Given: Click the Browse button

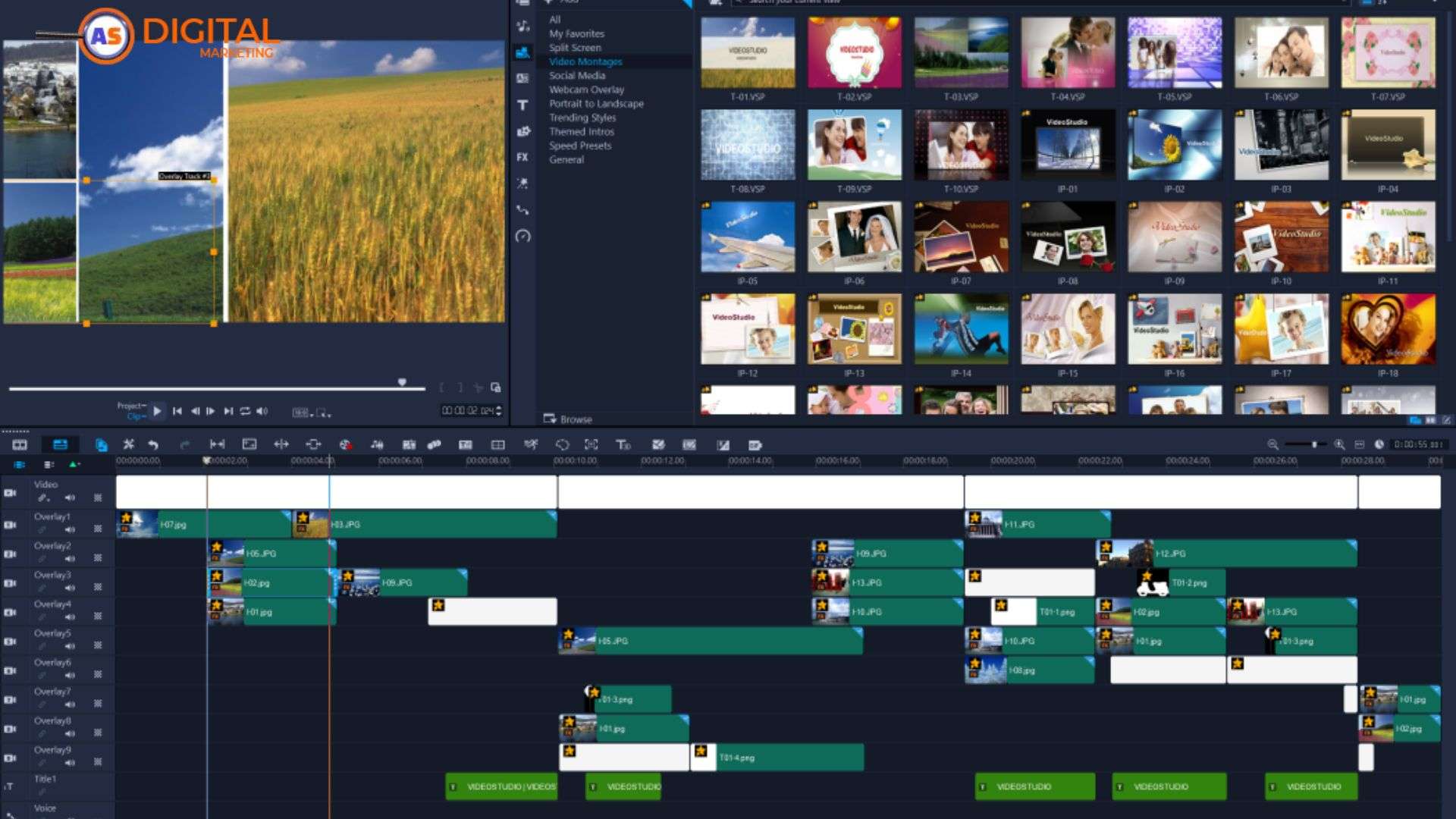Looking at the screenshot, I should coord(568,419).
